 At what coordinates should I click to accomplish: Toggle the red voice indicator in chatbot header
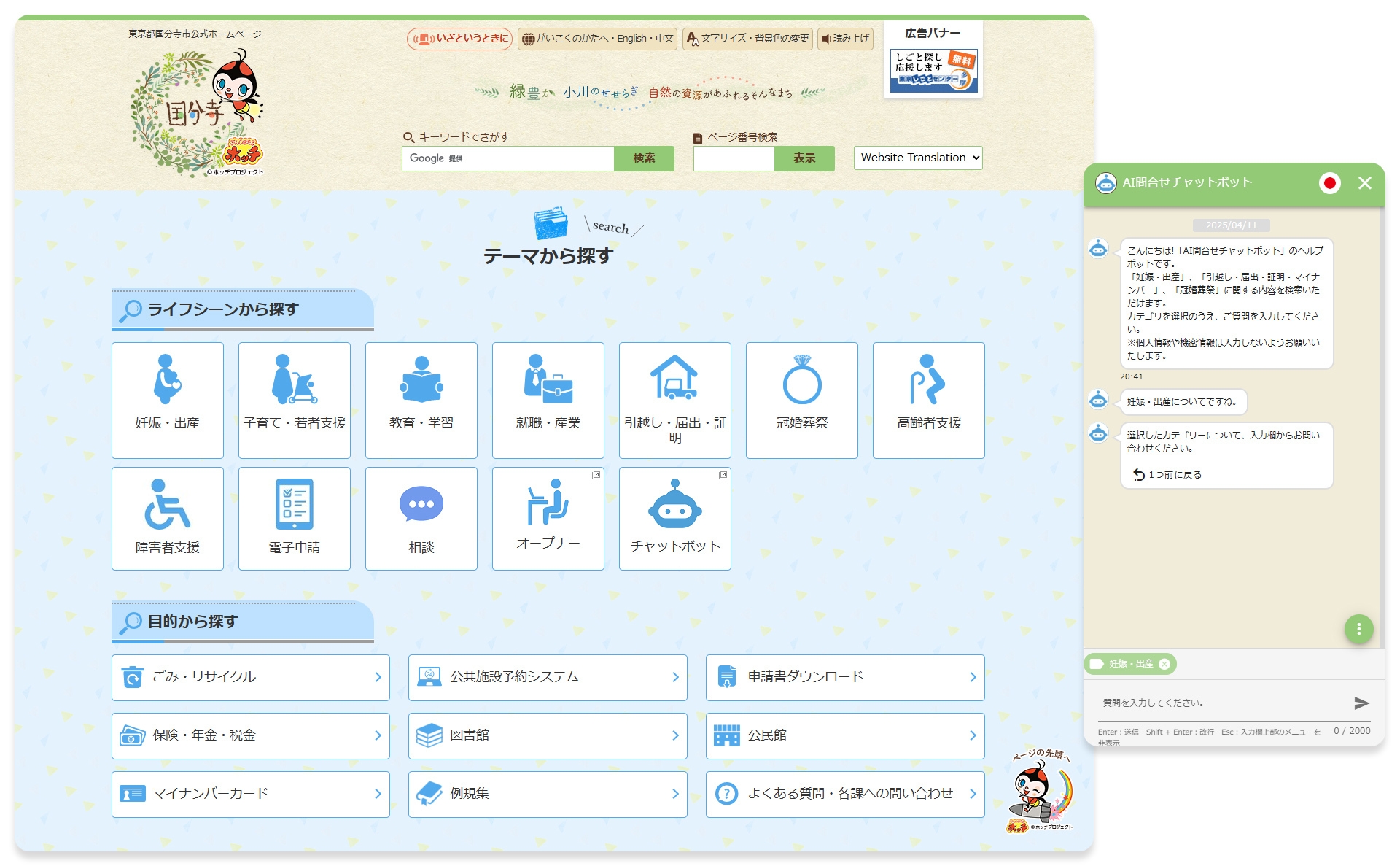[1332, 183]
